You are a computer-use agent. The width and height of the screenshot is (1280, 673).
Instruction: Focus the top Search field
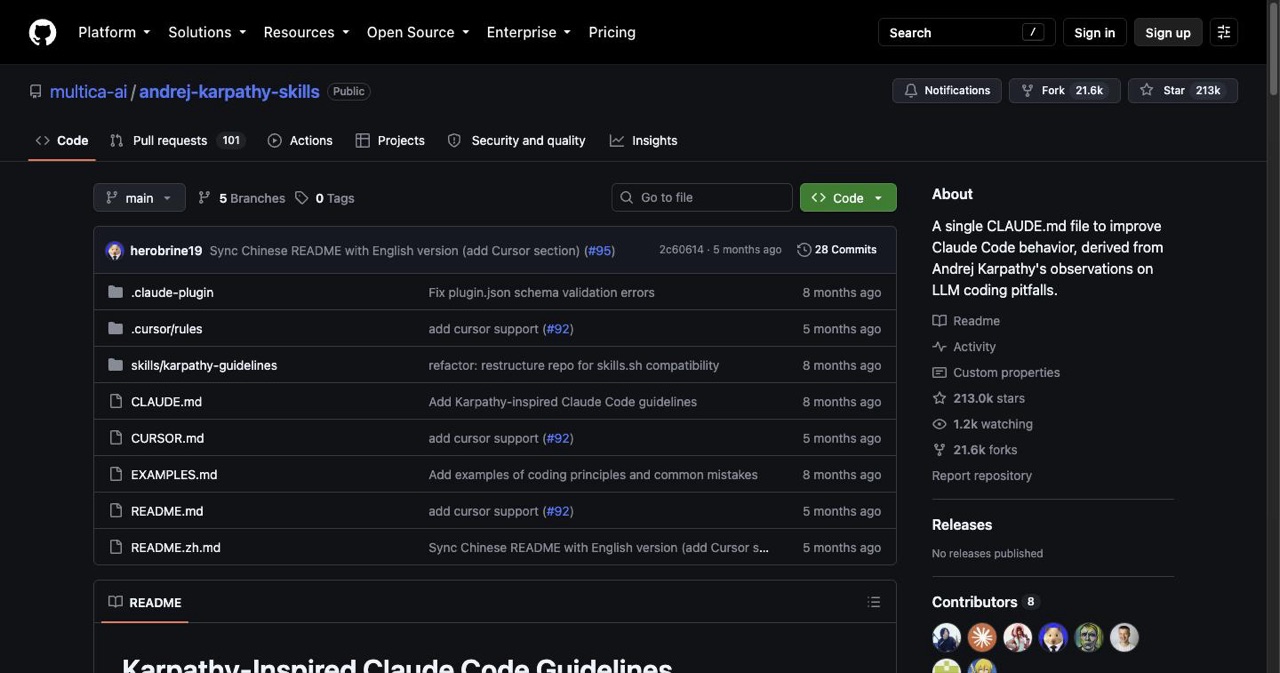966,32
